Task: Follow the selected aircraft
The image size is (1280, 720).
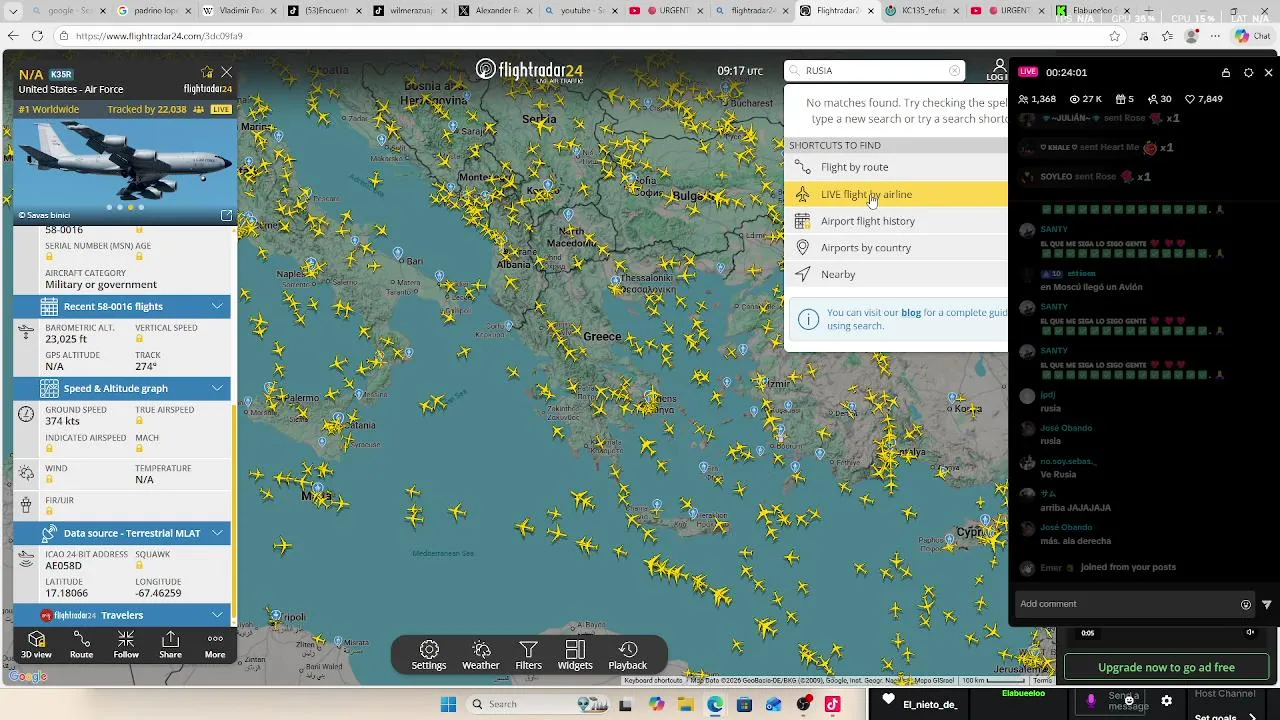Action: (126, 645)
